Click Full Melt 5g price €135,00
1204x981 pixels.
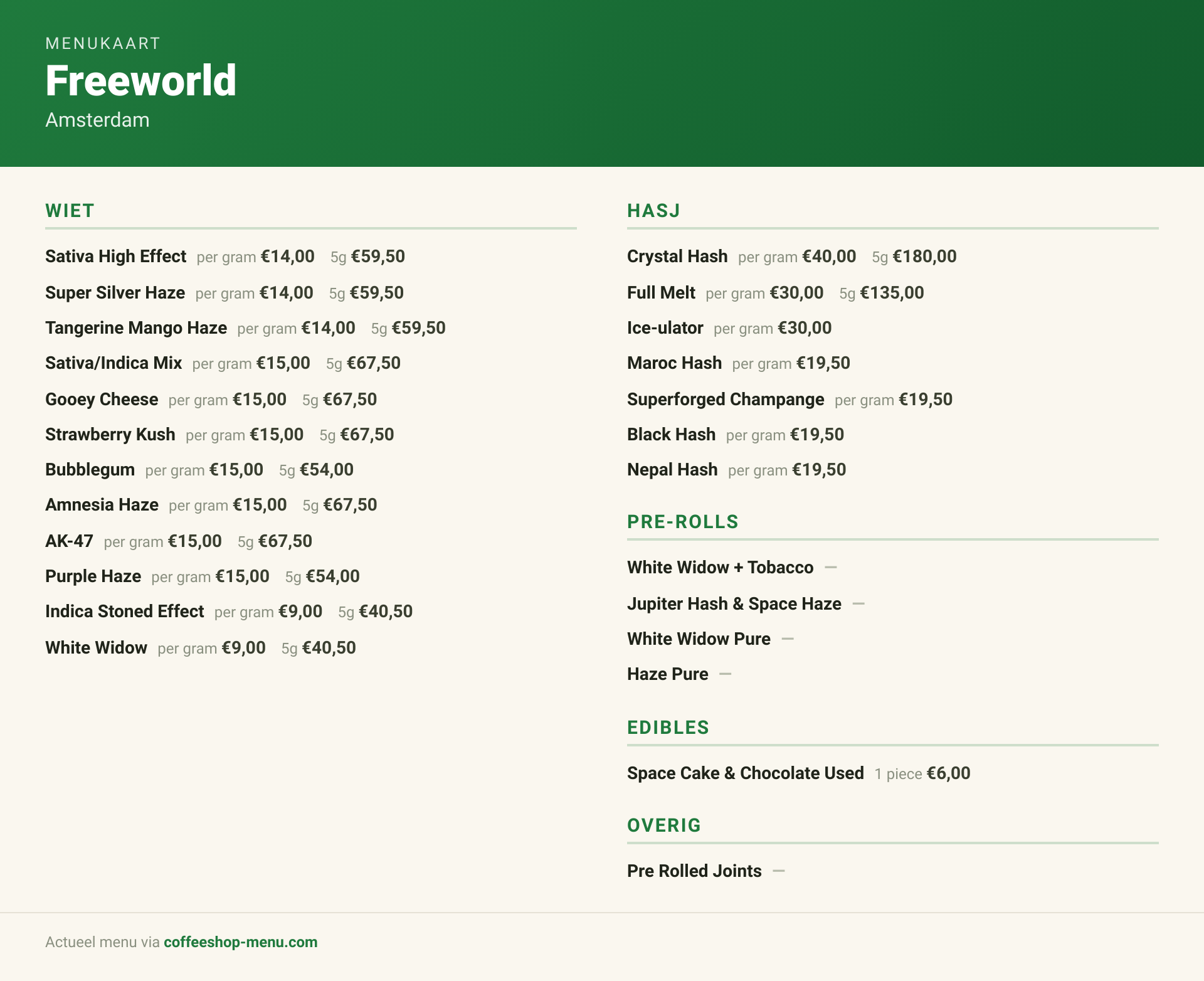pyautogui.click(x=892, y=293)
